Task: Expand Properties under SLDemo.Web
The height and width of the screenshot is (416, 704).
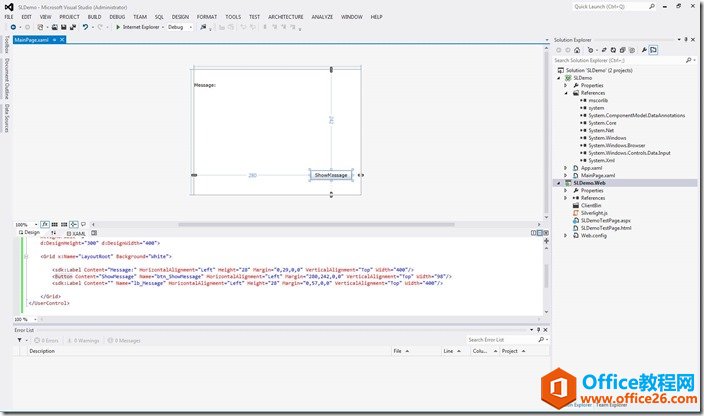Action: 566,191
